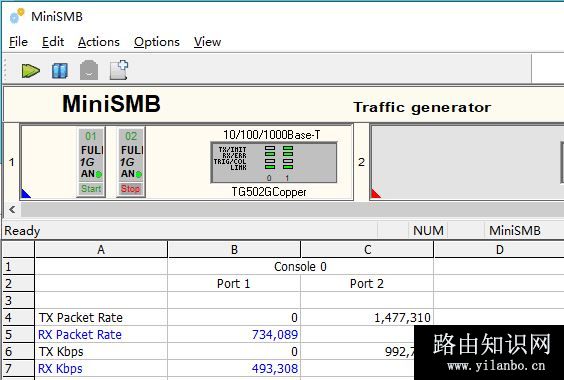Select column D header

click(x=499, y=249)
